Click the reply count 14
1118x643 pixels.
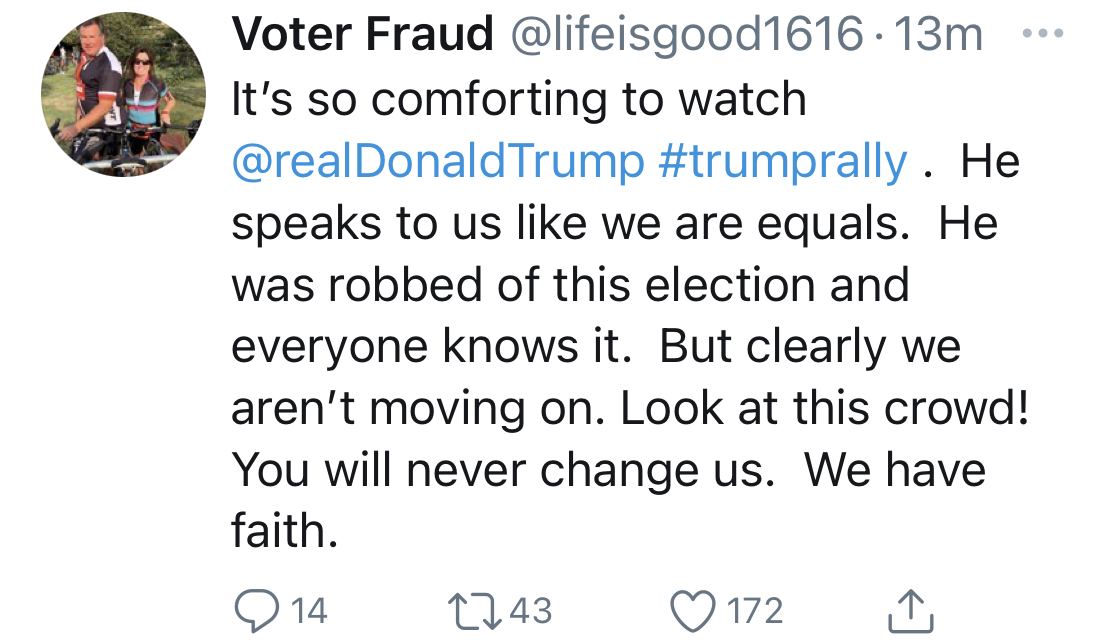tap(309, 610)
